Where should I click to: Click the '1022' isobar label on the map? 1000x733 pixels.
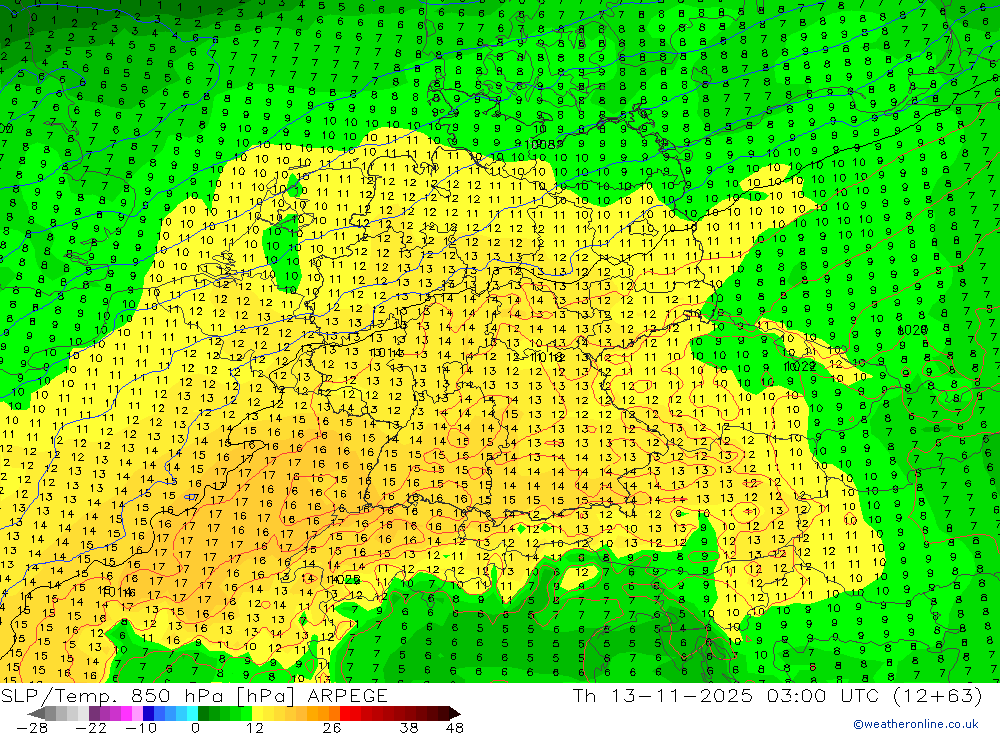pyautogui.click(x=800, y=366)
